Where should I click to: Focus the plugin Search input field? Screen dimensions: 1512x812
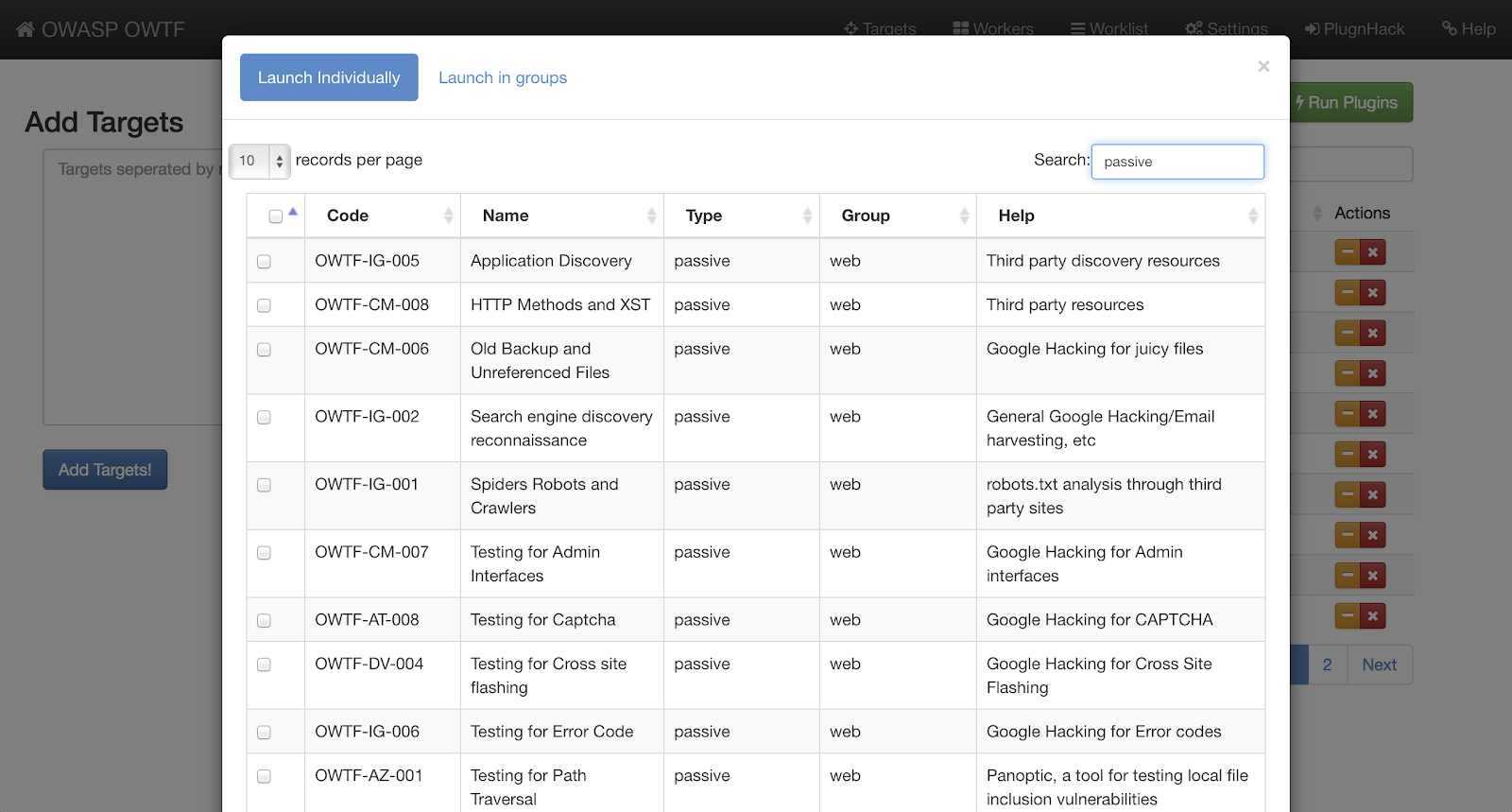(x=1177, y=162)
